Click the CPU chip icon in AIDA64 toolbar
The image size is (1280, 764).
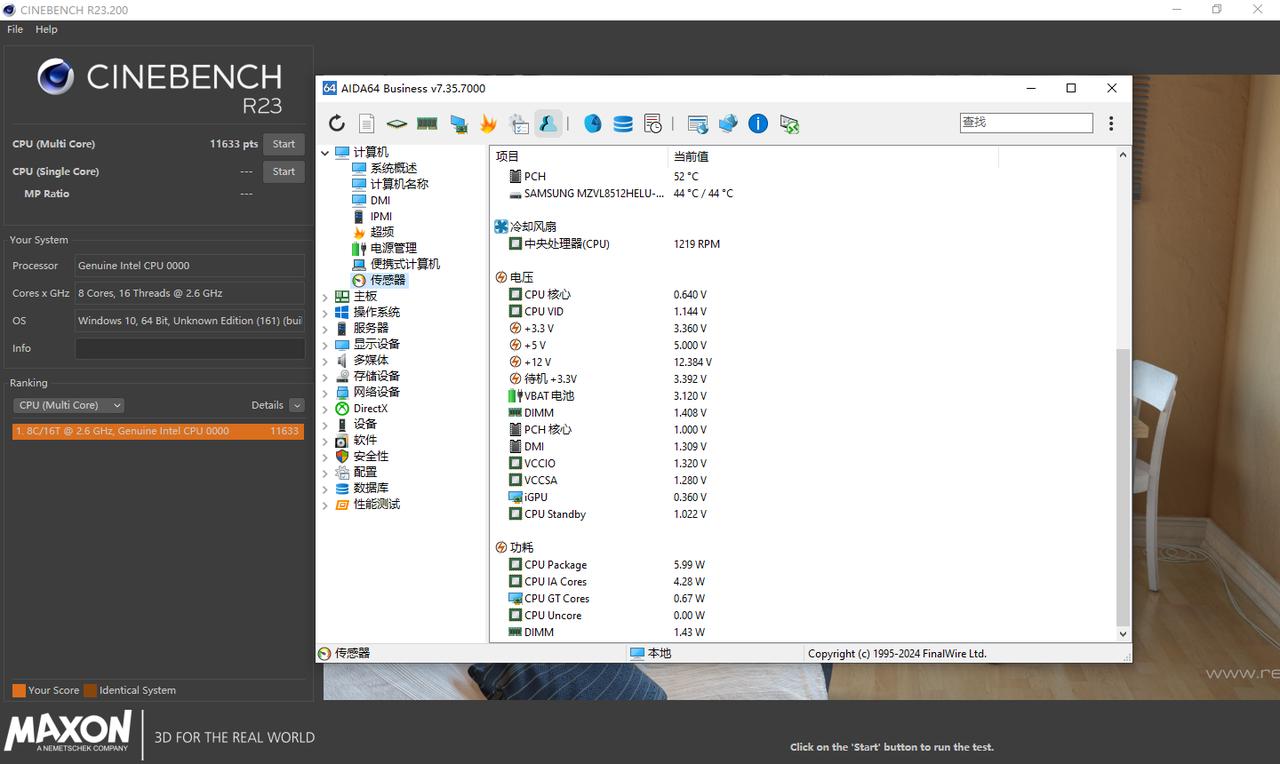pos(397,123)
